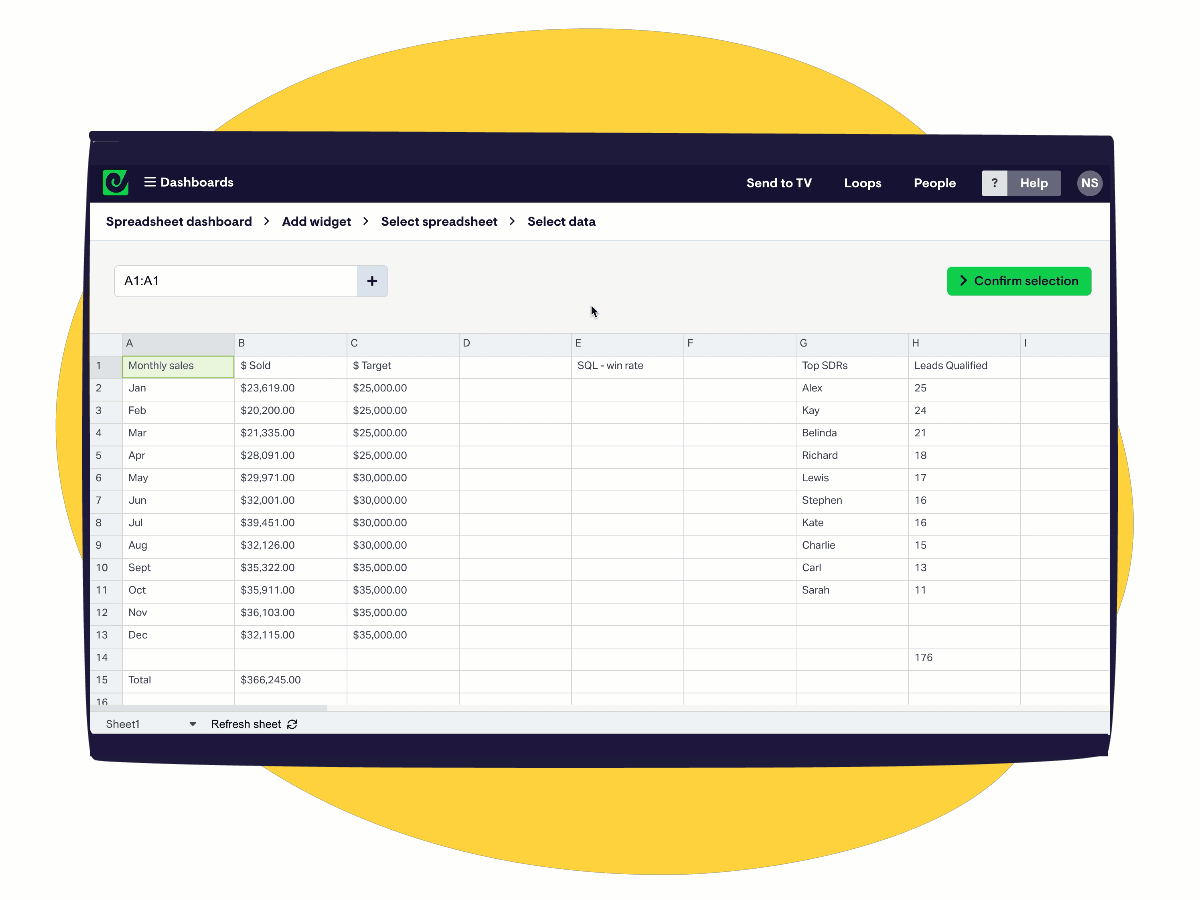Viewport: 1200px width, 900px height.
Task: Open Send to TV menu
Action: (x=779, y=183)
